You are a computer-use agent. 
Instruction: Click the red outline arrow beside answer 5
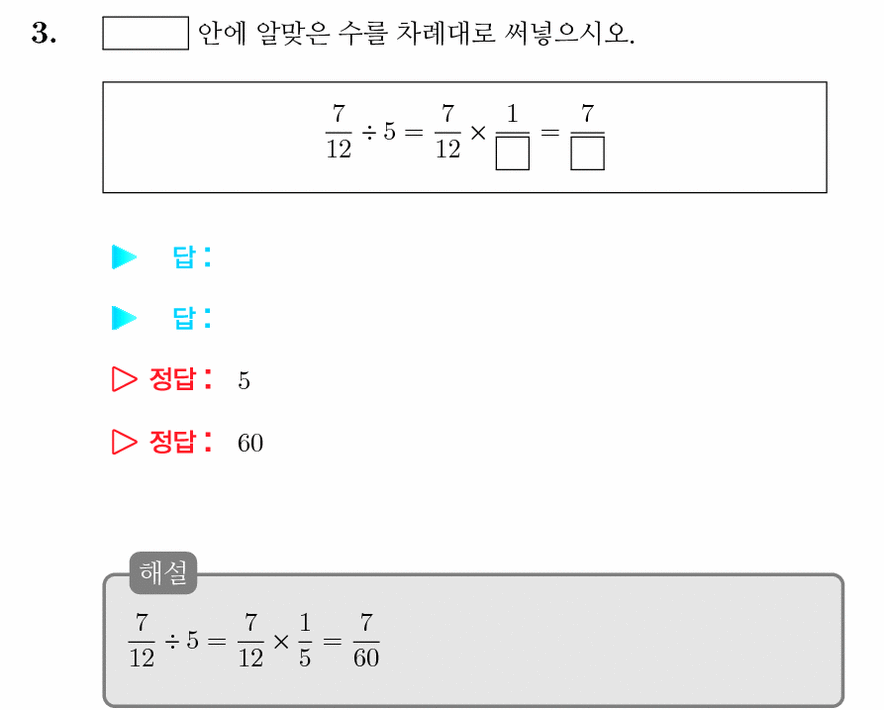click(124, 379)
